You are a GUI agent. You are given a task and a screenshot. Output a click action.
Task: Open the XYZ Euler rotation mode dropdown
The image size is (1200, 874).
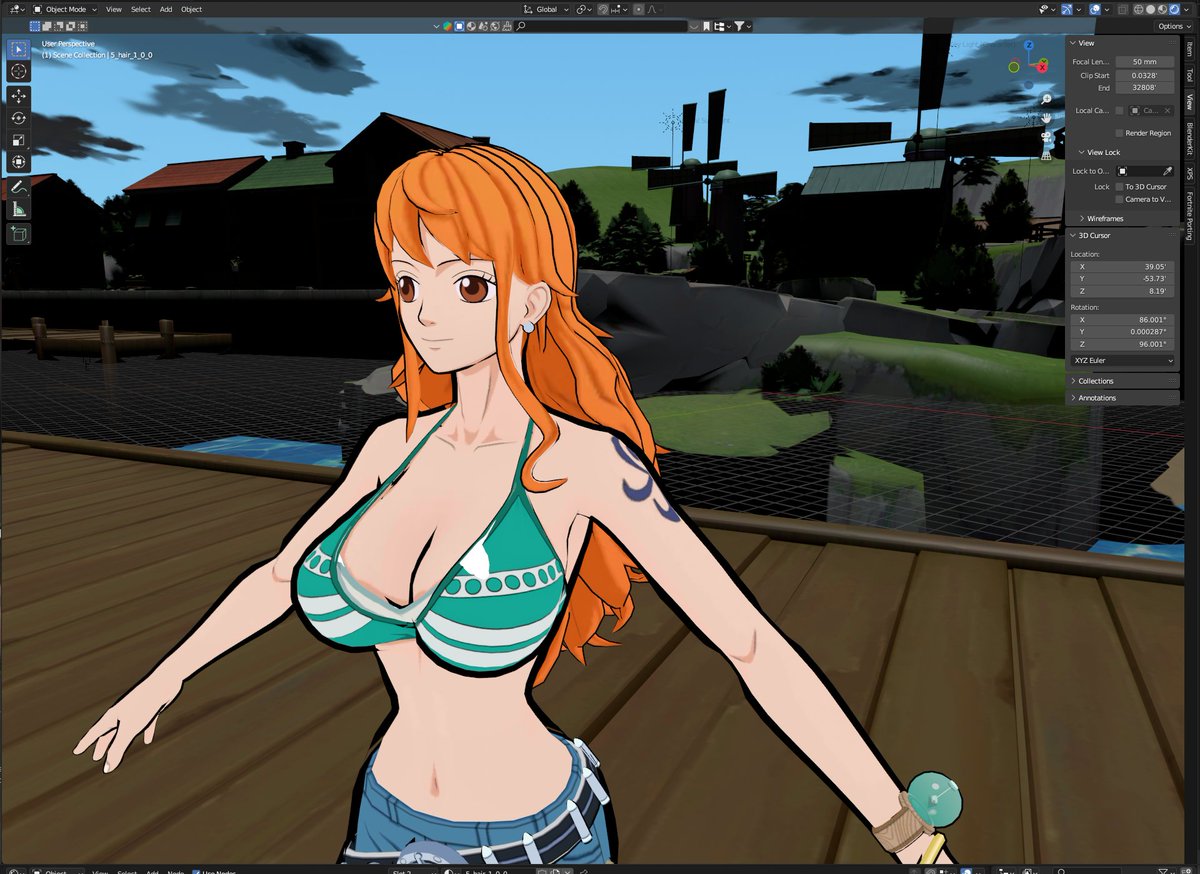coord(1123,360)
